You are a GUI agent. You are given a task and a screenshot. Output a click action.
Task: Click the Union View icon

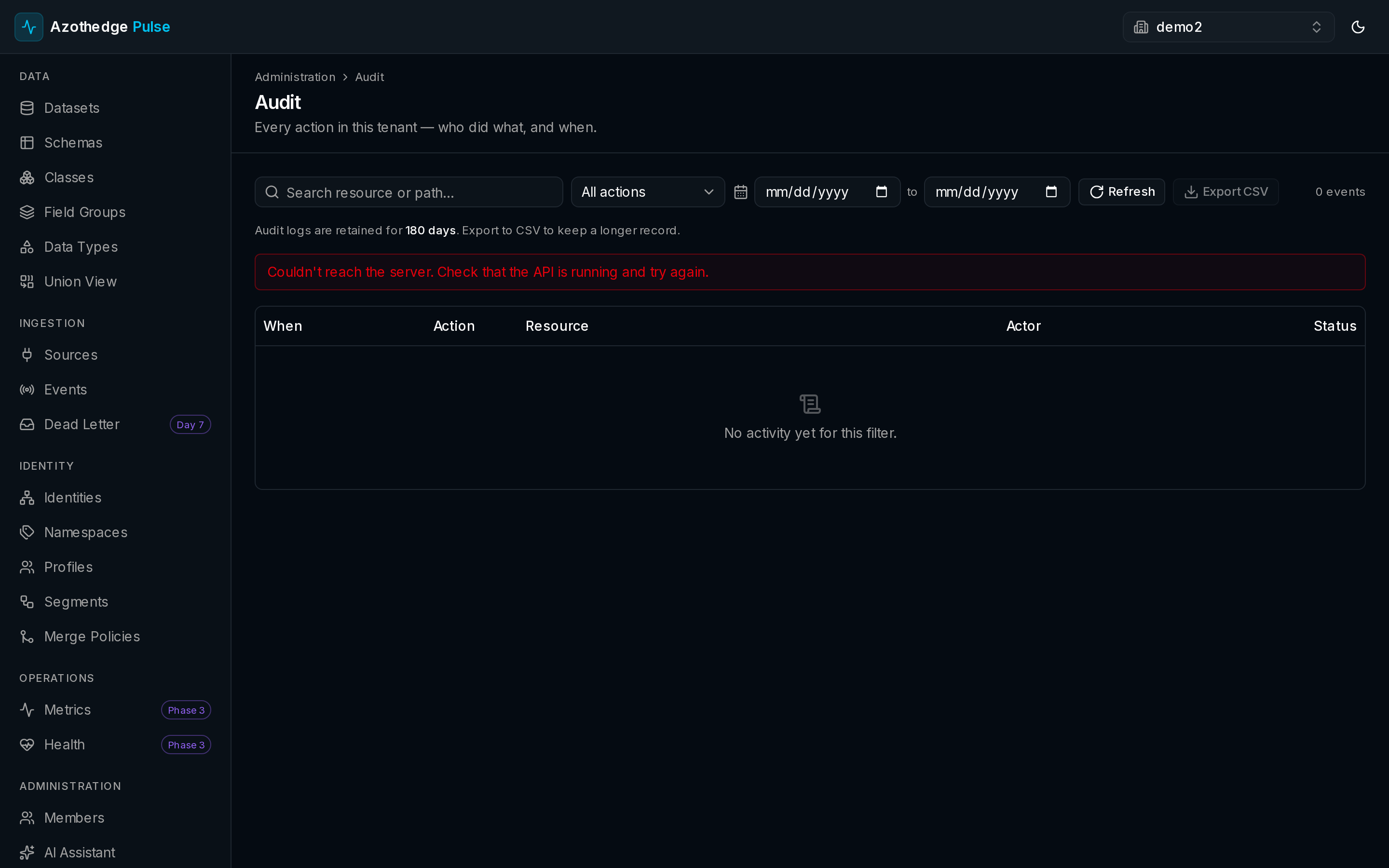coord(27,281)
